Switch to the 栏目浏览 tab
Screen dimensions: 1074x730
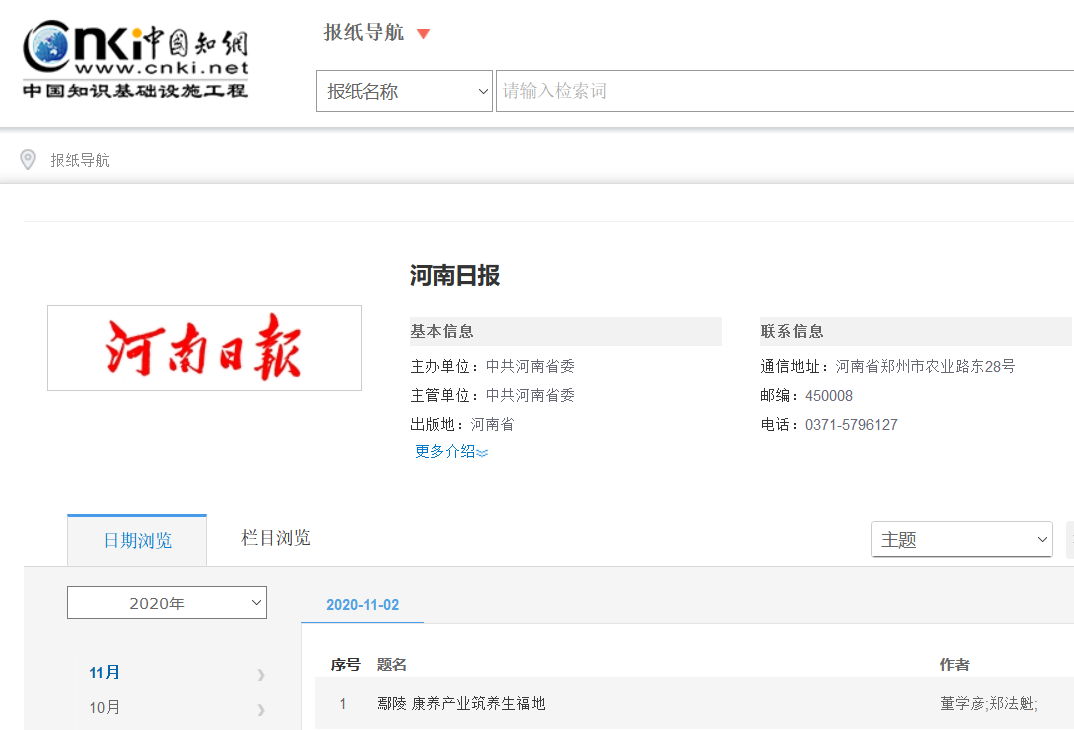pyautogui.click(x=276, y=538)
